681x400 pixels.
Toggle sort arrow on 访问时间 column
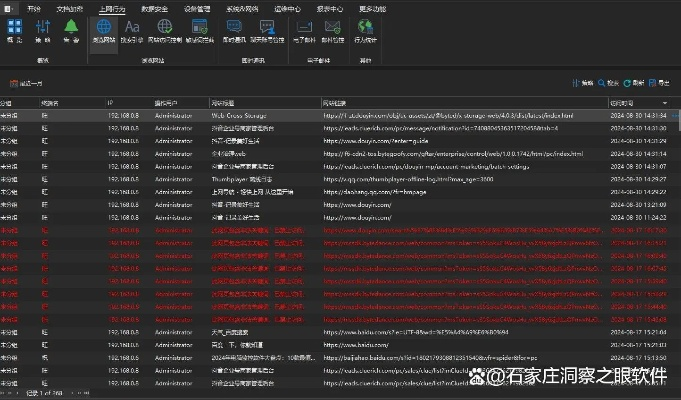pyautogui.click(x=664, y=103)
